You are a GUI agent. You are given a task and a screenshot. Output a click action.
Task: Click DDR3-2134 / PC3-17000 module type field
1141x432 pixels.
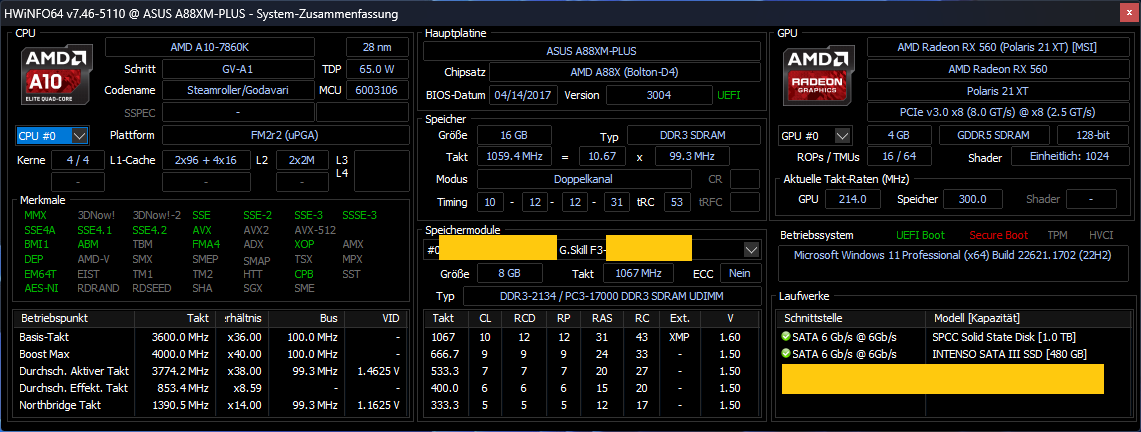click(612, 296)
